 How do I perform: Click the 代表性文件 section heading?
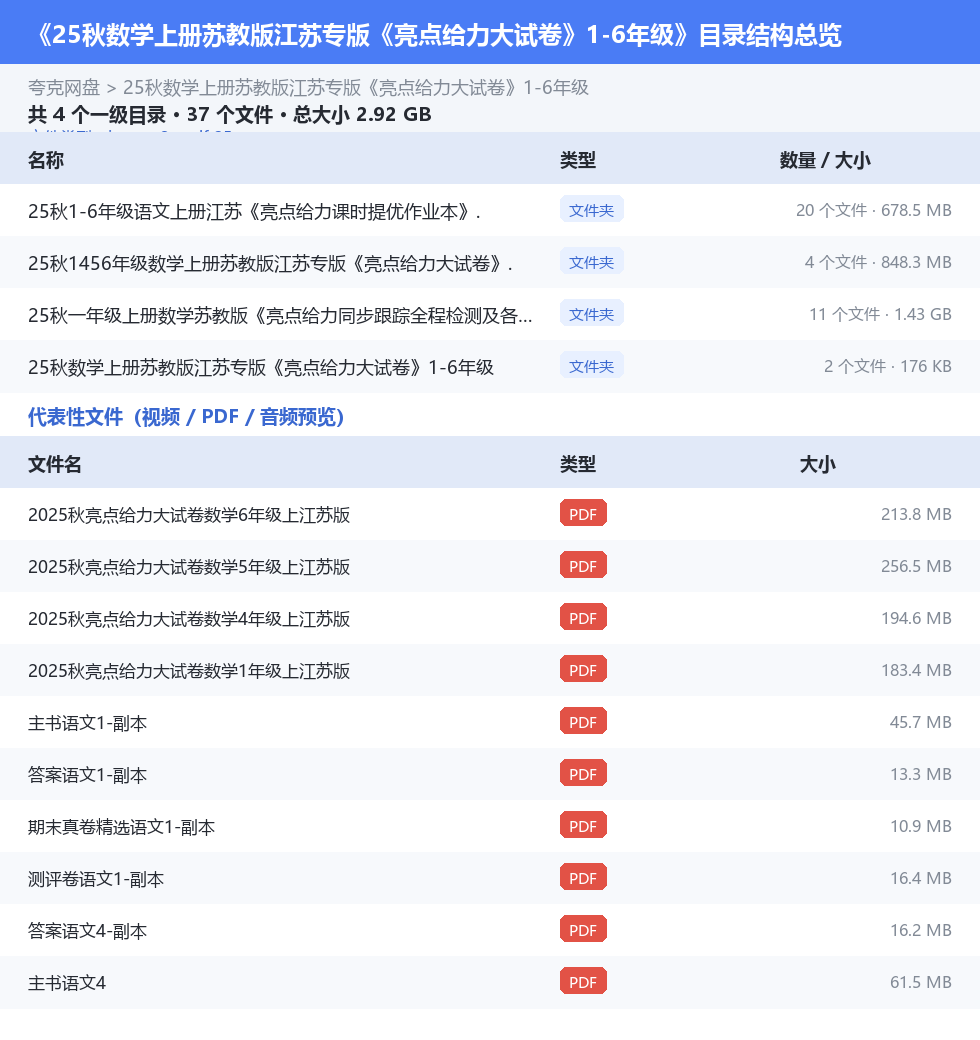tap(186, 417)
